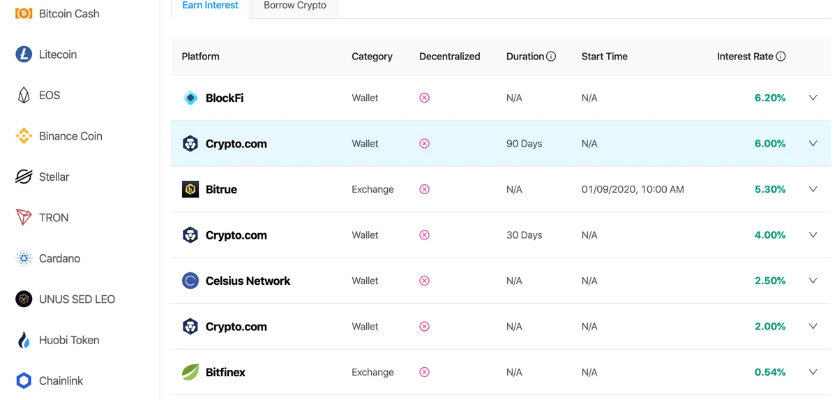Click the Duration column header
Screen dimensions: 837x400
525,56
